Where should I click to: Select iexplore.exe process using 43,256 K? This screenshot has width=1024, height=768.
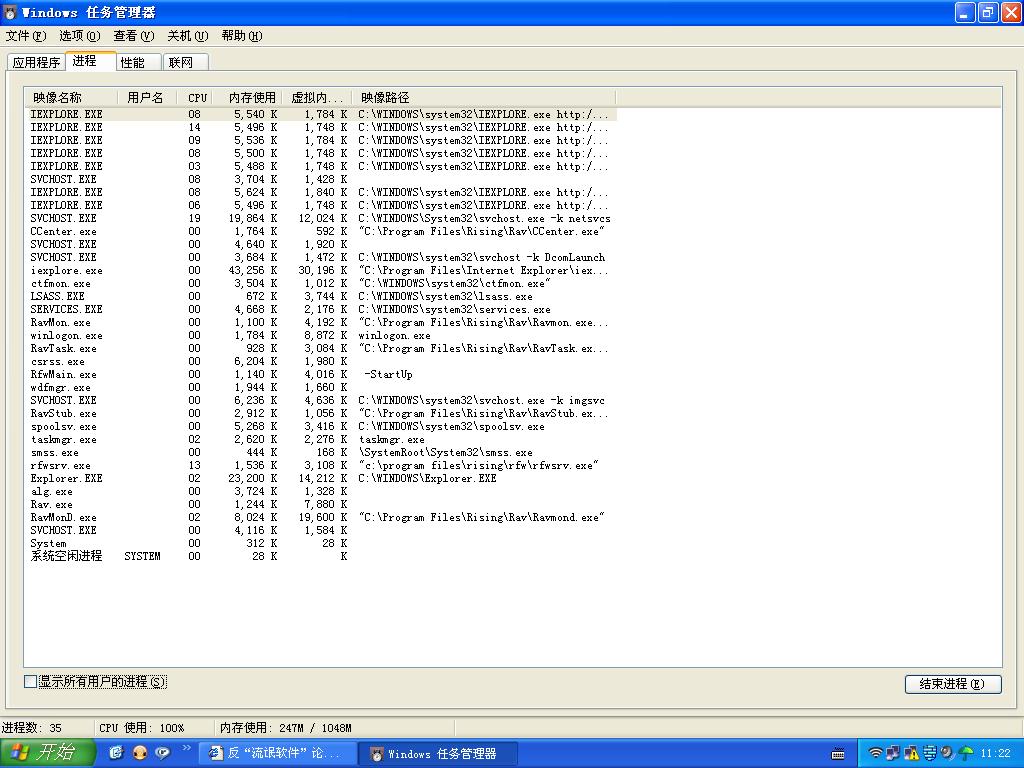click(x=321, y=270)
